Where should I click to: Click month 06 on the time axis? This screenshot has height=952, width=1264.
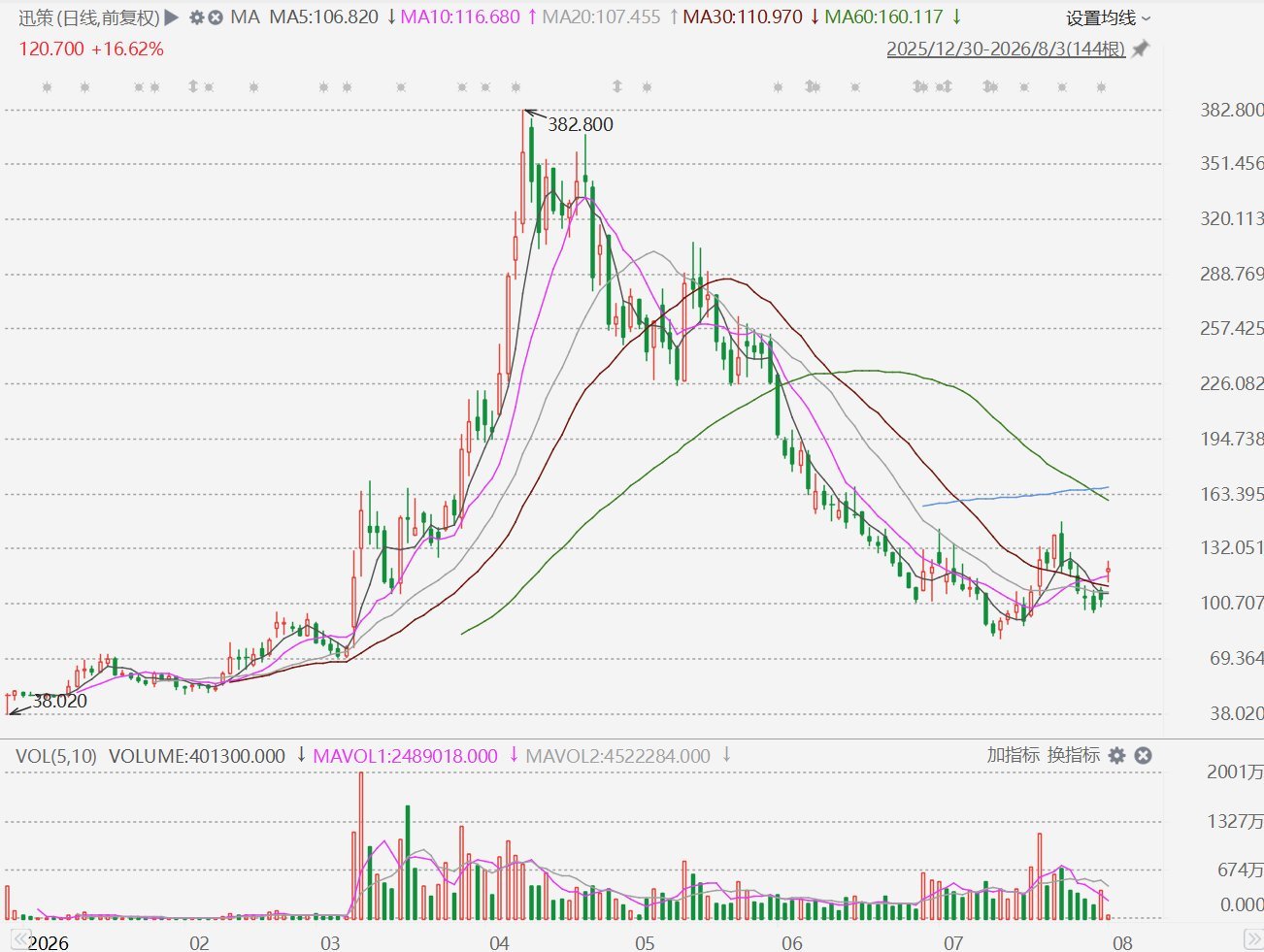(x=792, y=943)
